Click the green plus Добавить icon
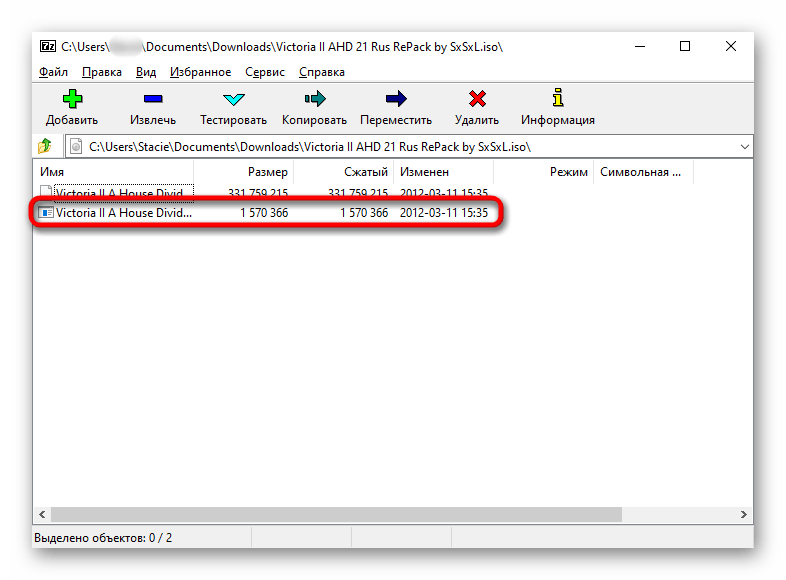 72,99
